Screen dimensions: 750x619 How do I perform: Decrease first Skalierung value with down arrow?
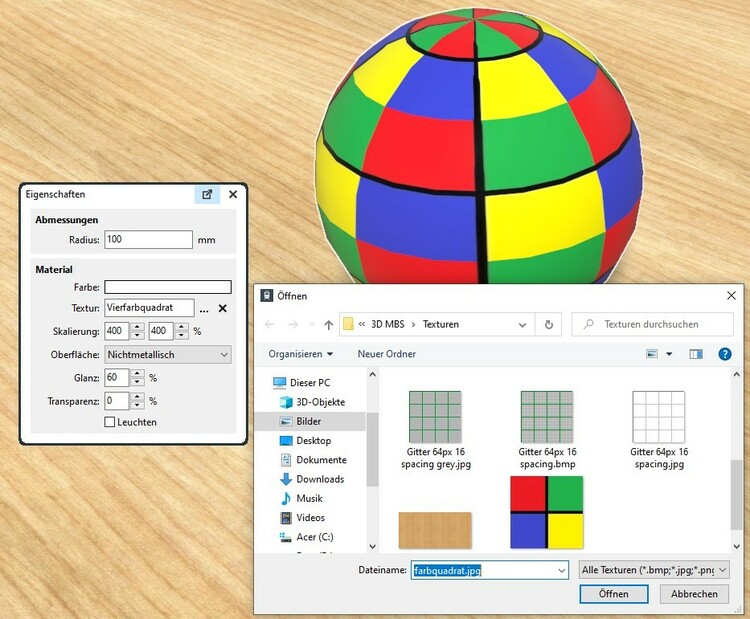pos(137,335)
